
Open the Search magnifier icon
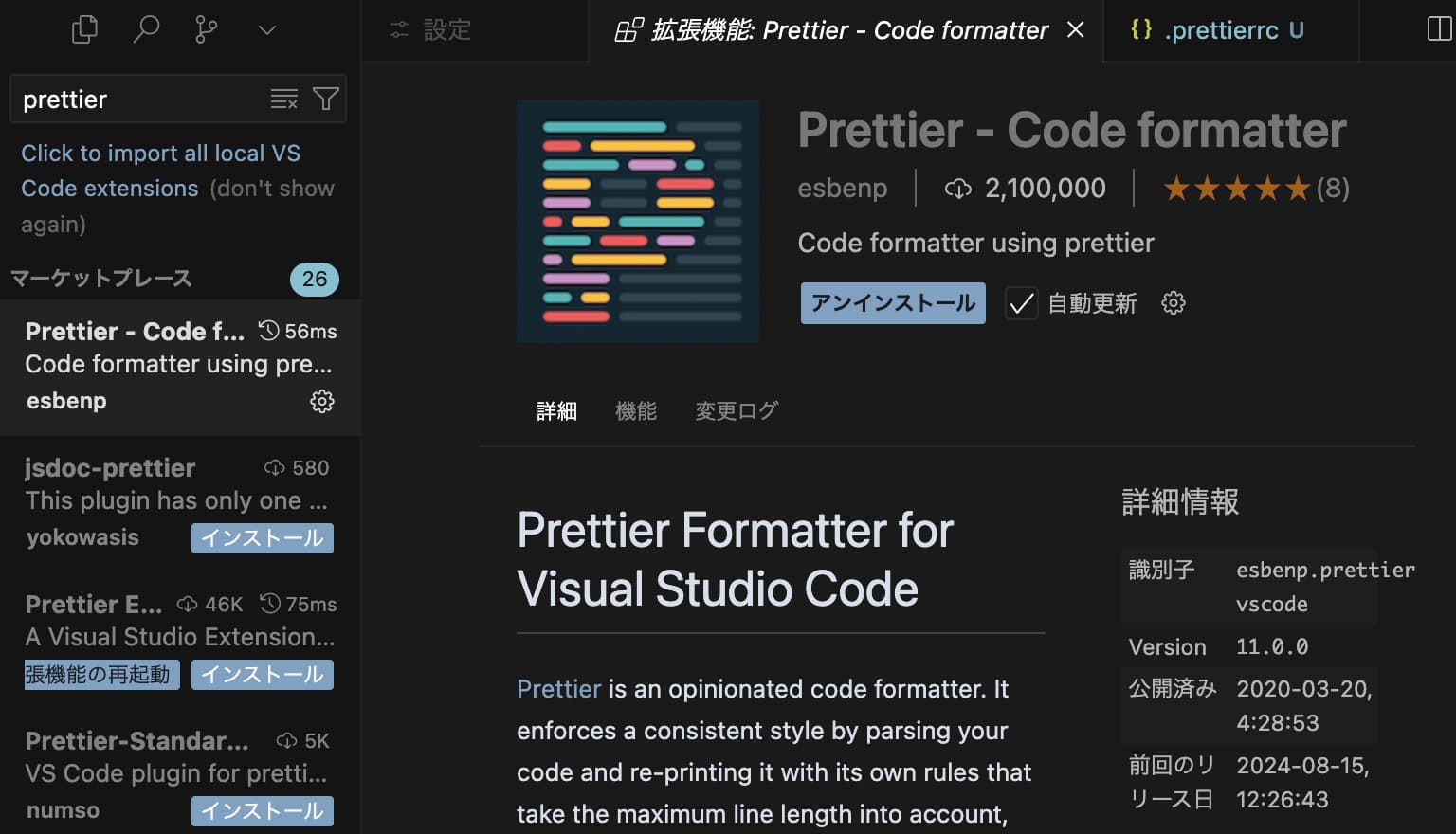point(146,29)
